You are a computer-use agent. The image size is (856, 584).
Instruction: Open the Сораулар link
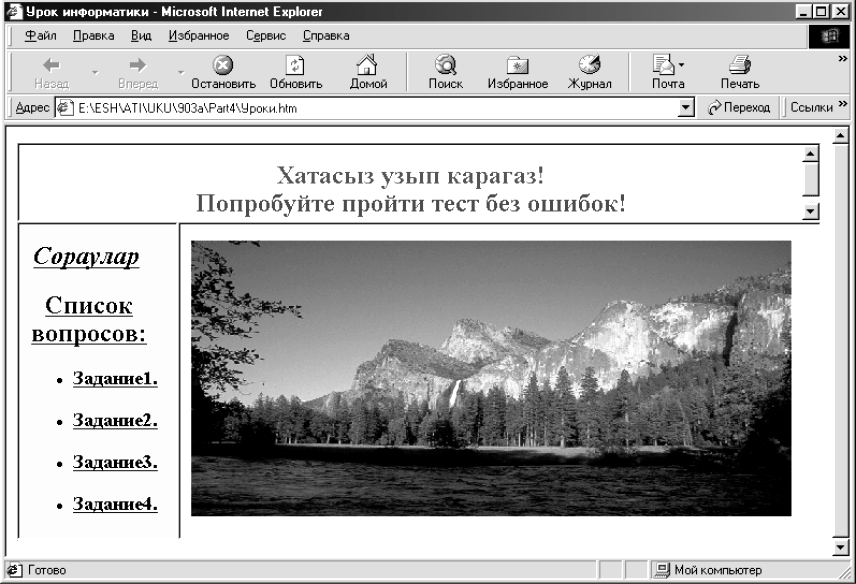tap(86, 257)
